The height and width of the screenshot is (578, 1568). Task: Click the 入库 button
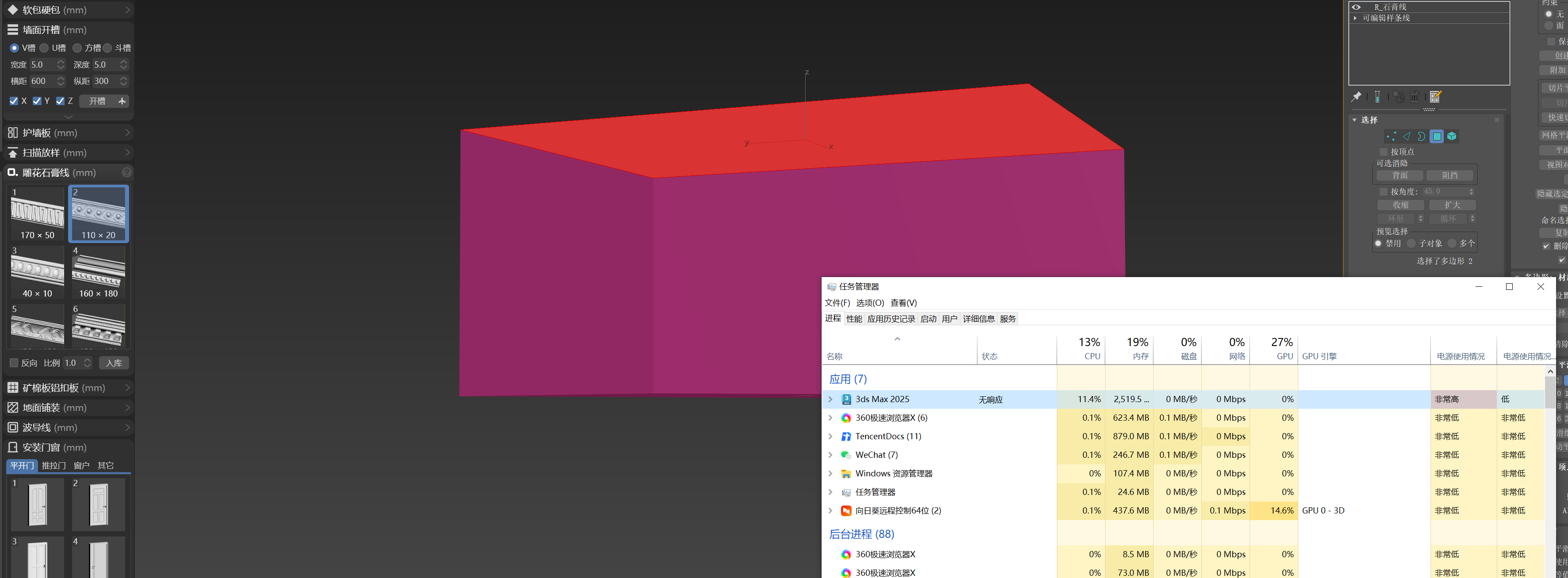[114, 363]
